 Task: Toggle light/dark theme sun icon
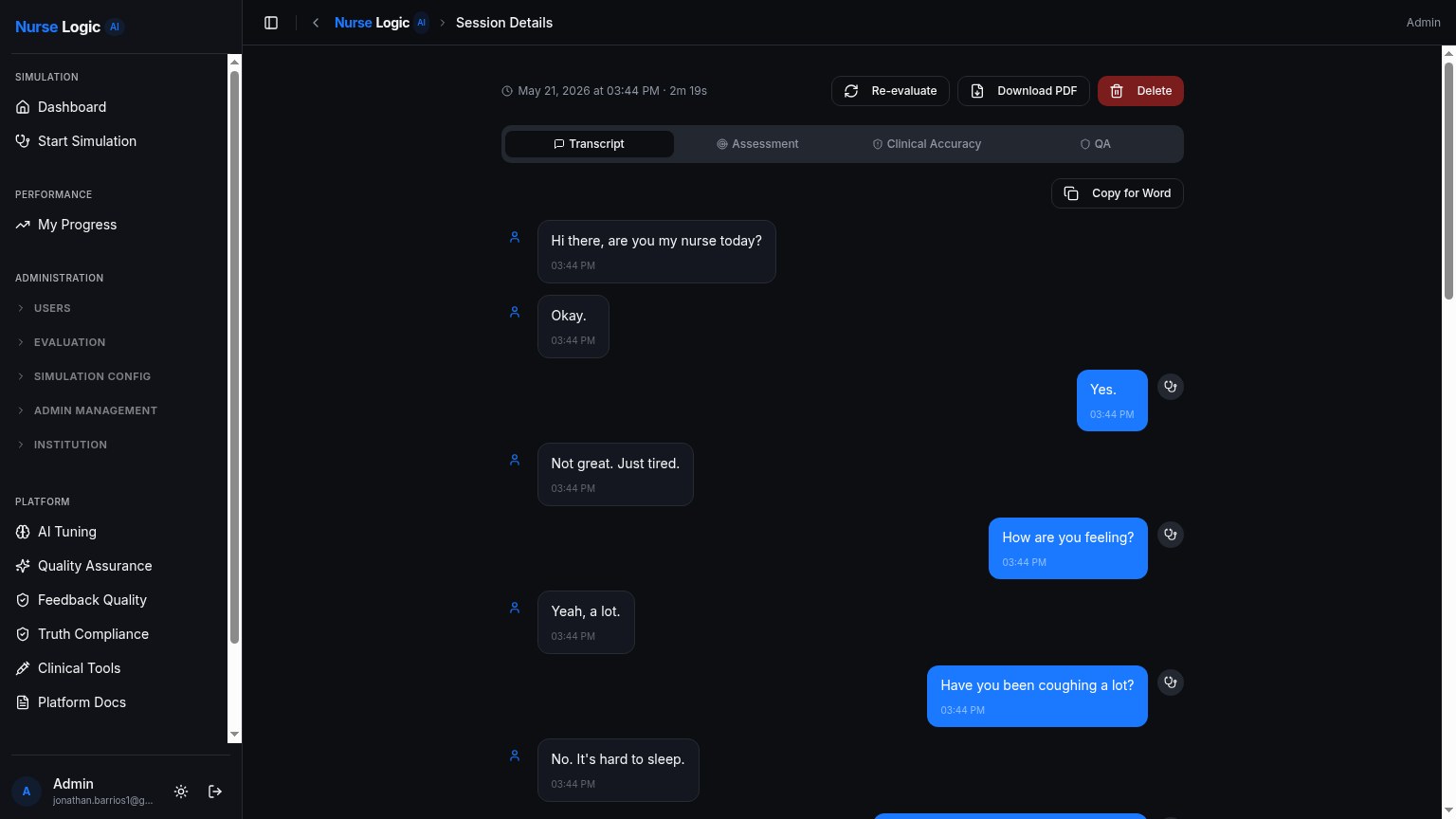(x=181, y=792)
